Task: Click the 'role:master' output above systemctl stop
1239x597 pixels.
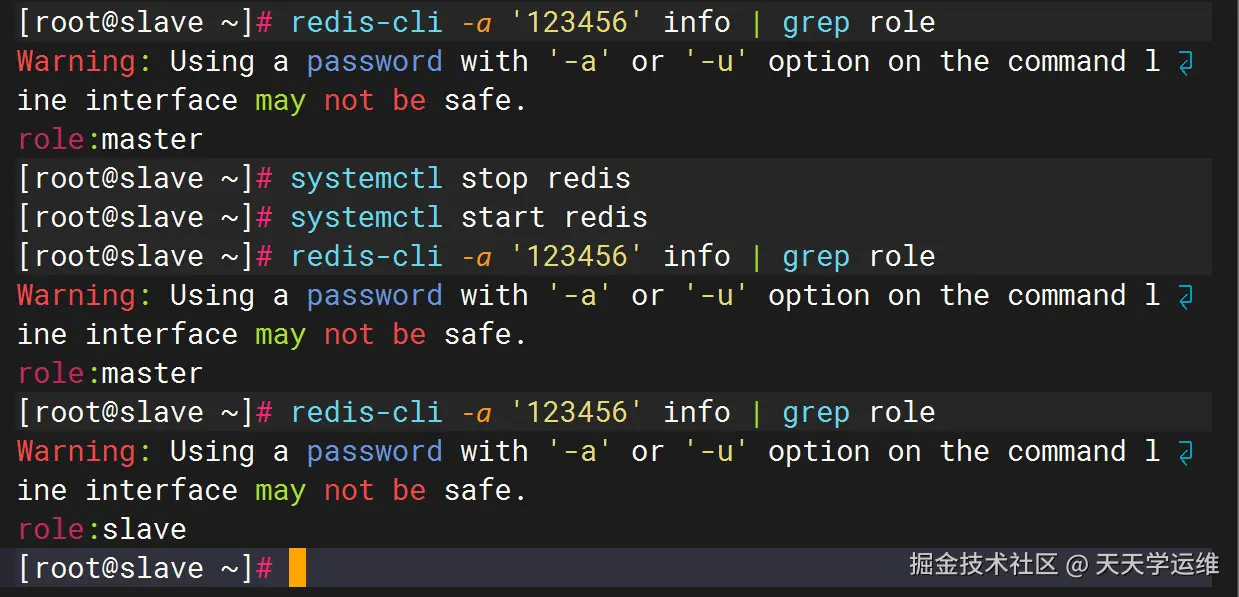Action: click(110, 139)
